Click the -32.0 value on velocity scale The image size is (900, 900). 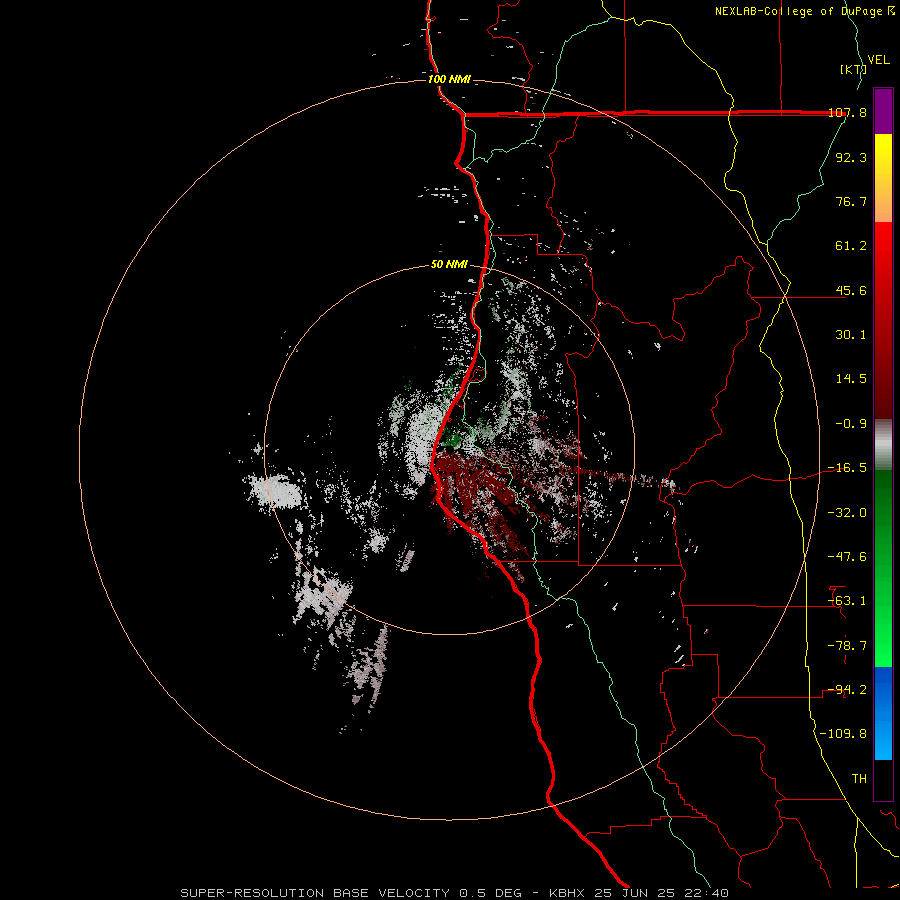tap(847, 513)
